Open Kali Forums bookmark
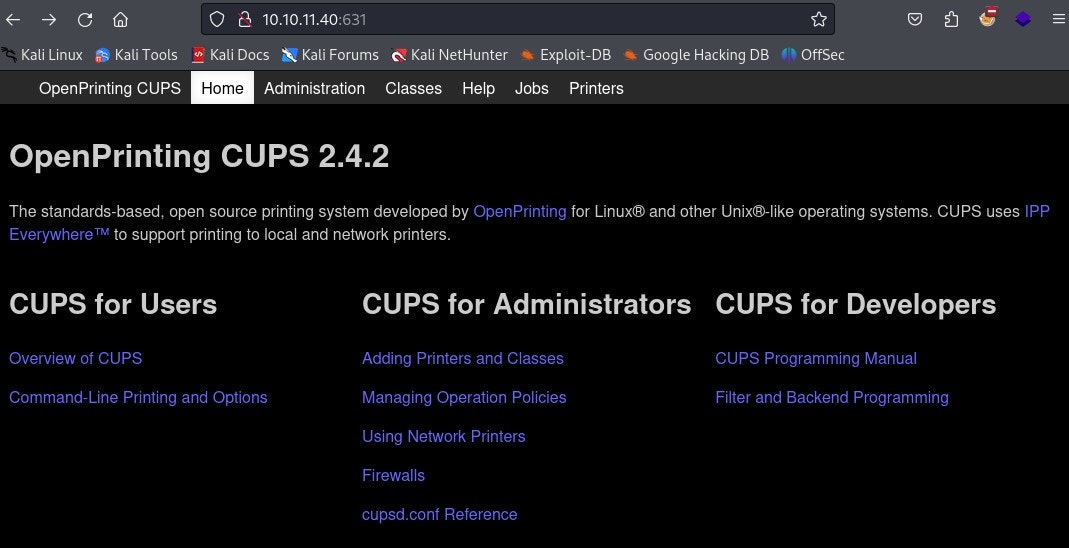The height and width of the screenshot is (548, 1069). click(x=331, y=55)
